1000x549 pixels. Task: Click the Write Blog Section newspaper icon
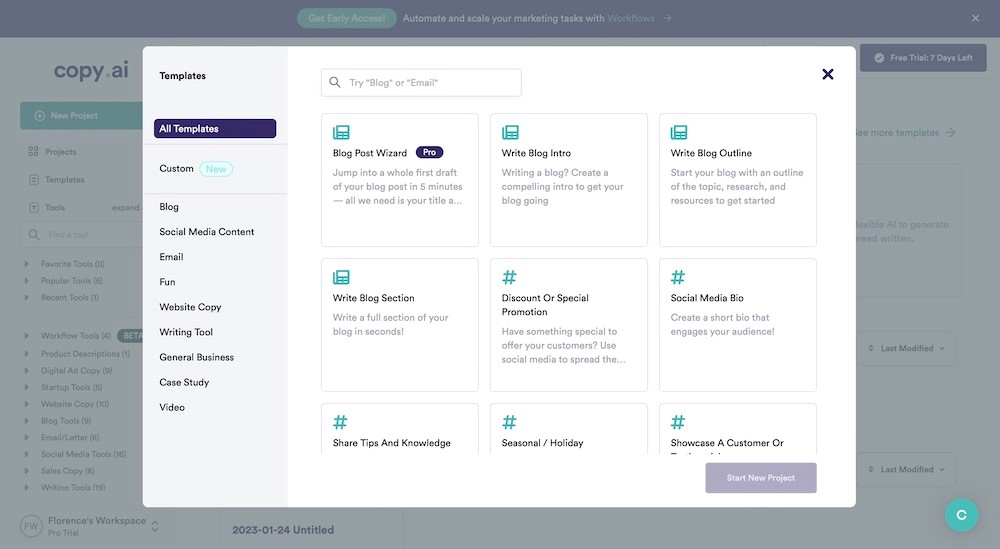[x=341, y=277]
